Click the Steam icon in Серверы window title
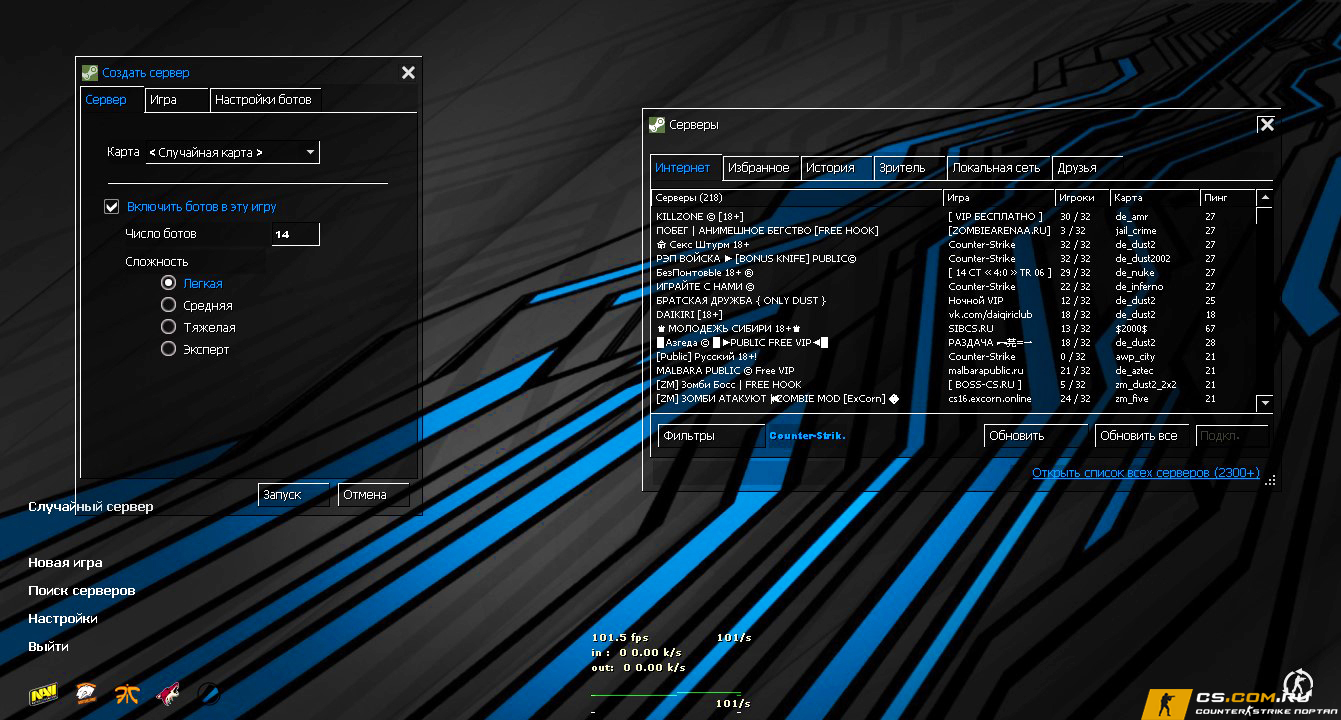Screen dimensions: 1341x720 click(x=657, y=125)
